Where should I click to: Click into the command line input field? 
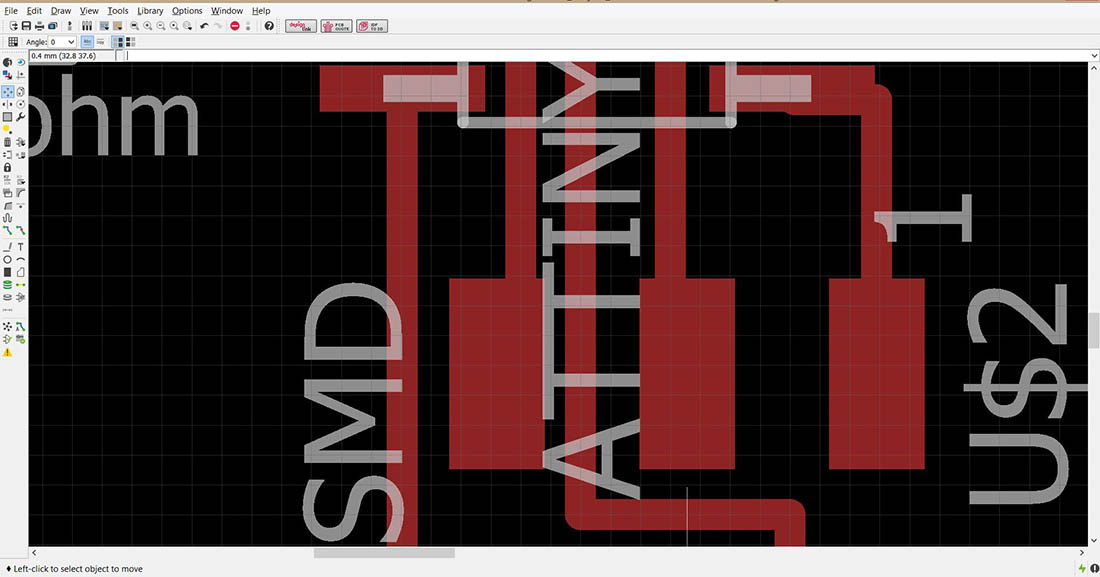click(x=607, y=55)
